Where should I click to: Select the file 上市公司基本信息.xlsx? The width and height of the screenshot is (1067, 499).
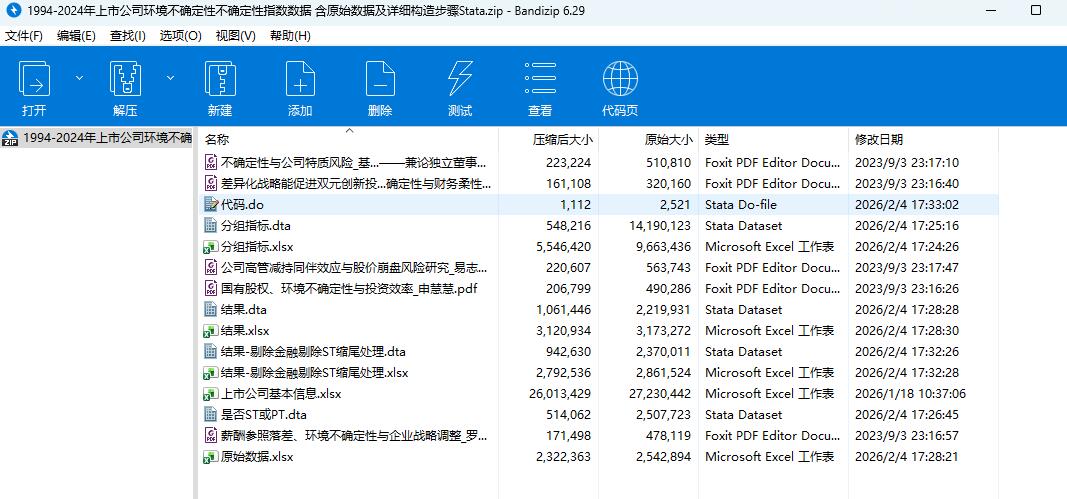pos(281,394)
